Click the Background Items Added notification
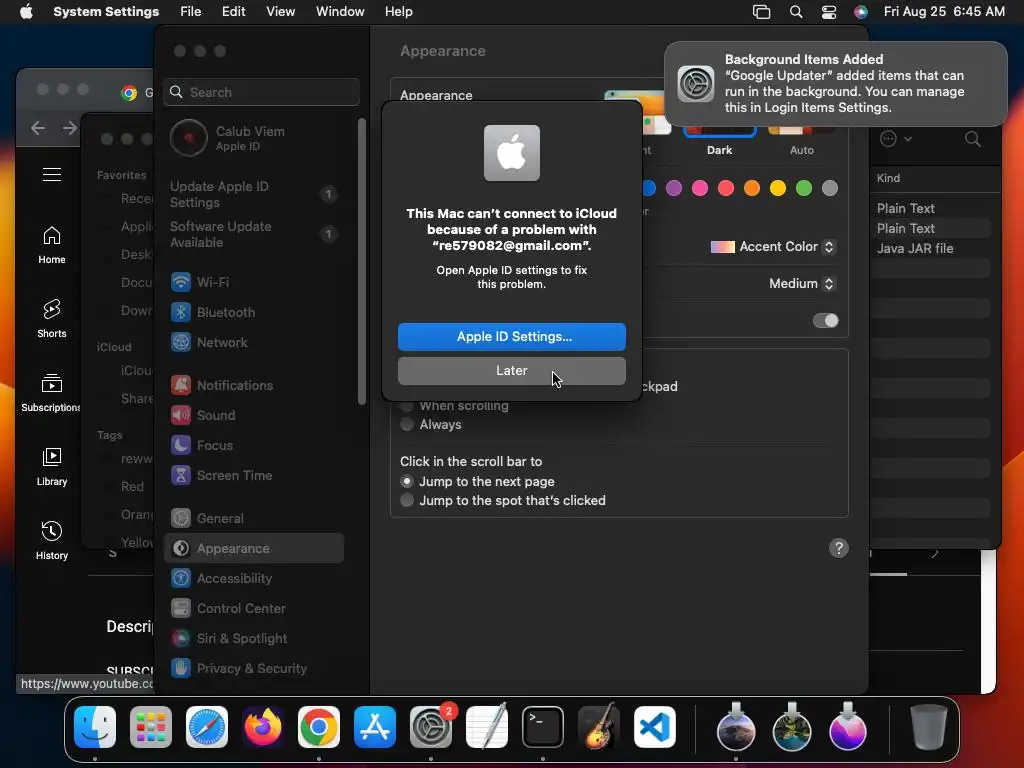Image resolution: width=1024 pixels, height=768 pixels. coord(836,84)
